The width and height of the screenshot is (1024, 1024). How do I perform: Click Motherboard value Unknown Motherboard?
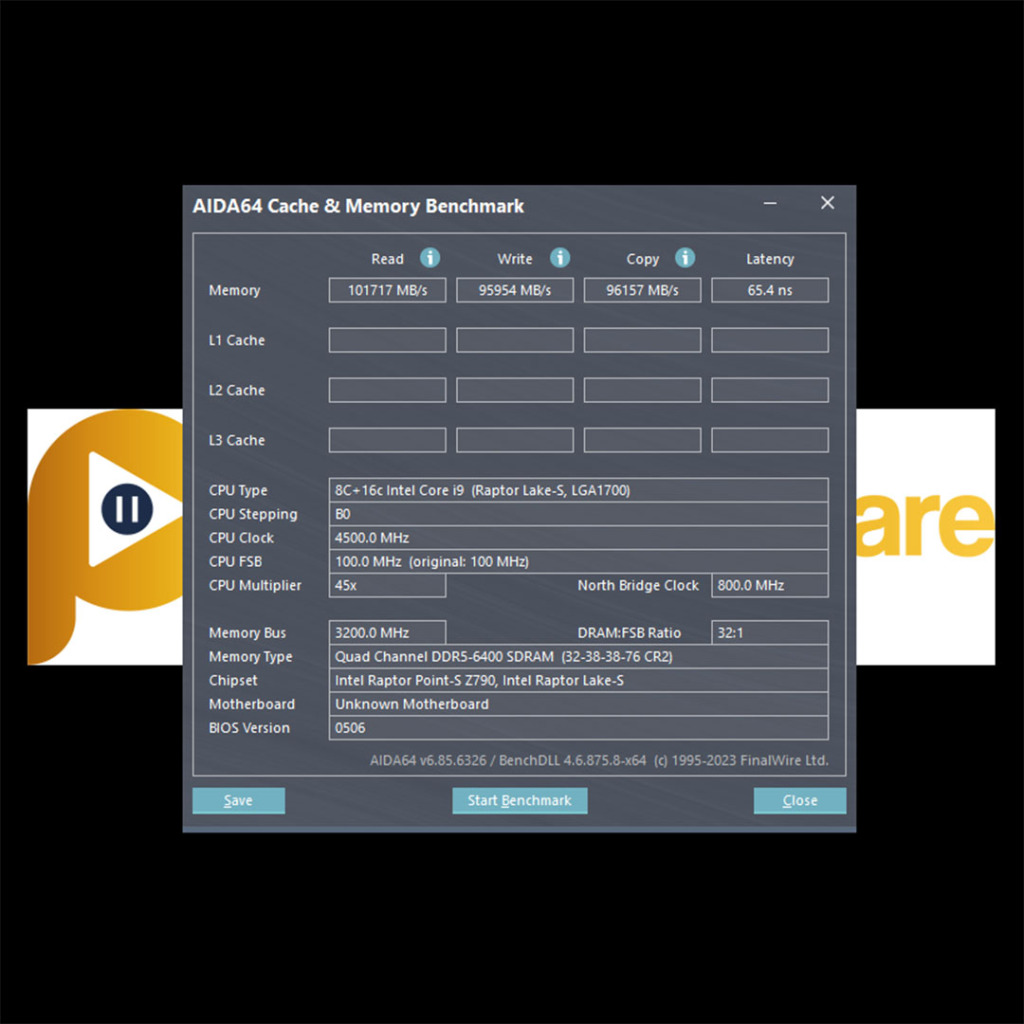pyautogui.click(x=579, y=704)
